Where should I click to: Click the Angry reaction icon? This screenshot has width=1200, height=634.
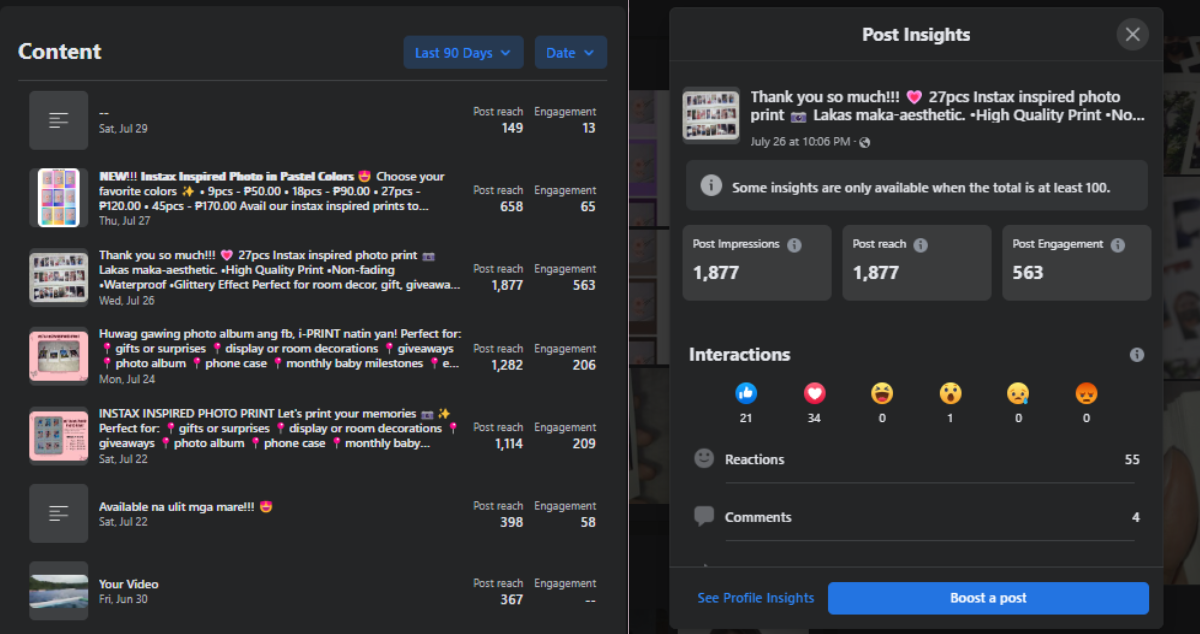click(1086, 393)
